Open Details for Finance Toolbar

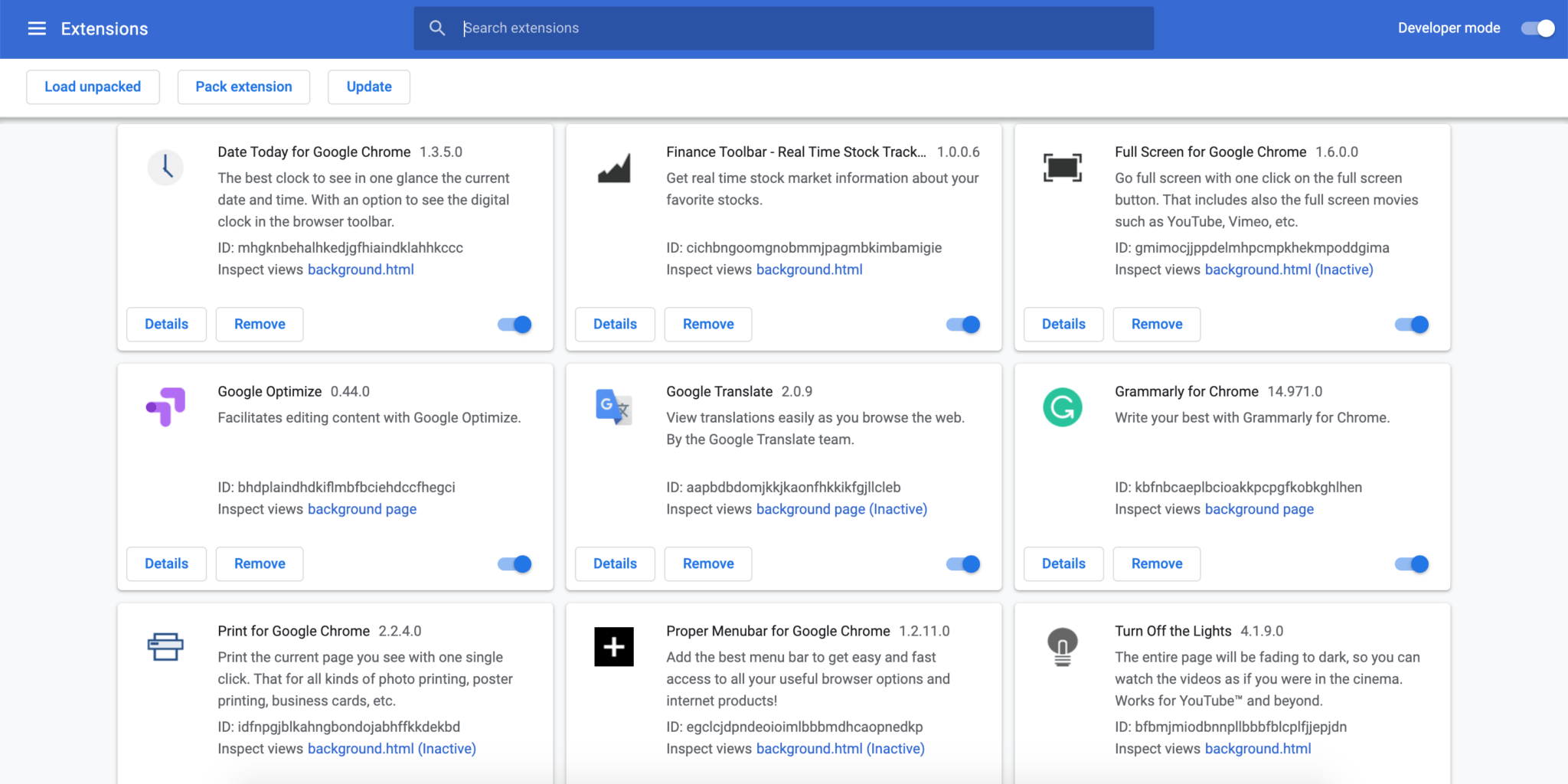[614, 324]
